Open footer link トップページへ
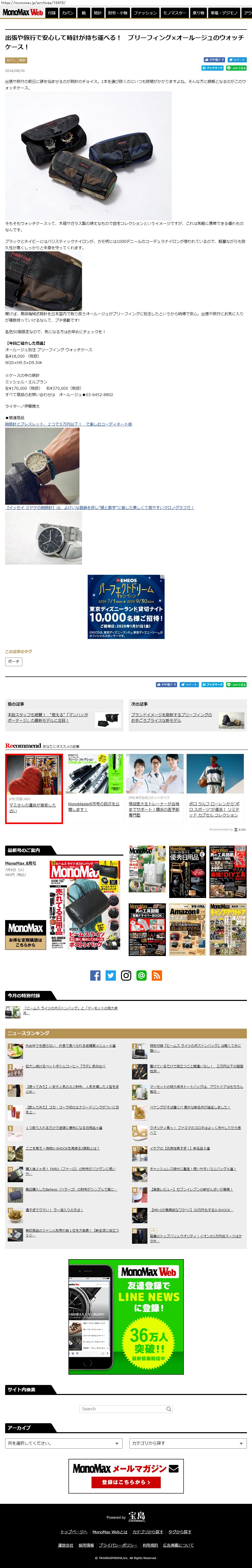The width and height of the screenshot is (252, 1568). click(x=74, y=1532)
